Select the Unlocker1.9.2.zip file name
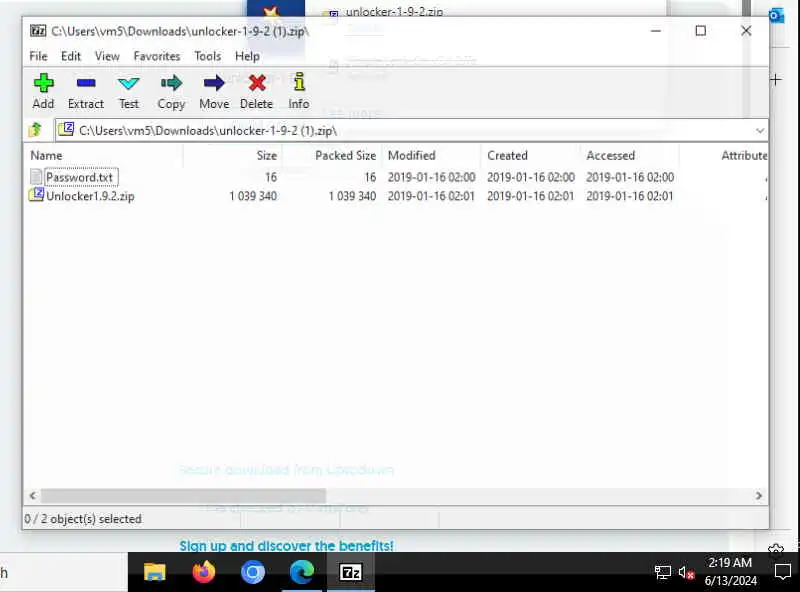This screenshot has height=592, width=800. click(90, 196)
